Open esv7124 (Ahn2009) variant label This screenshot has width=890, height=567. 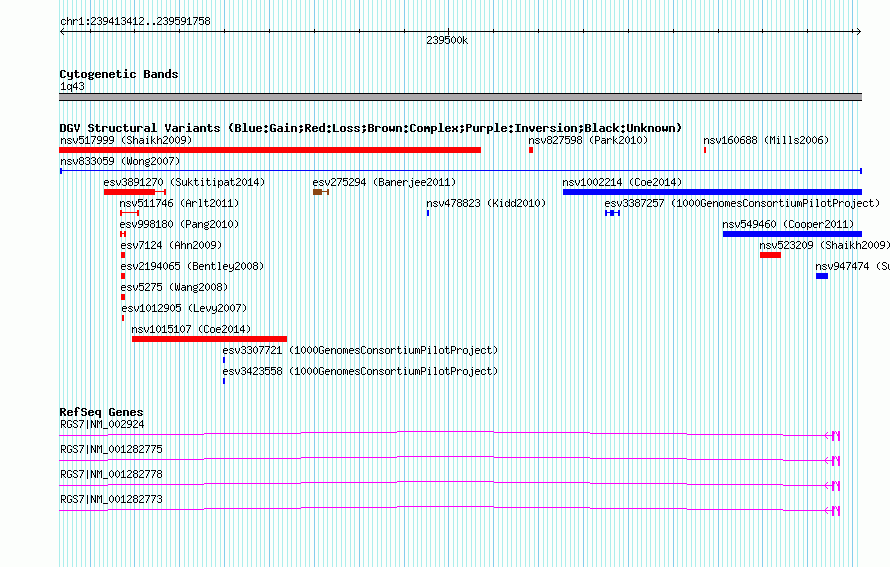[171, 245]
